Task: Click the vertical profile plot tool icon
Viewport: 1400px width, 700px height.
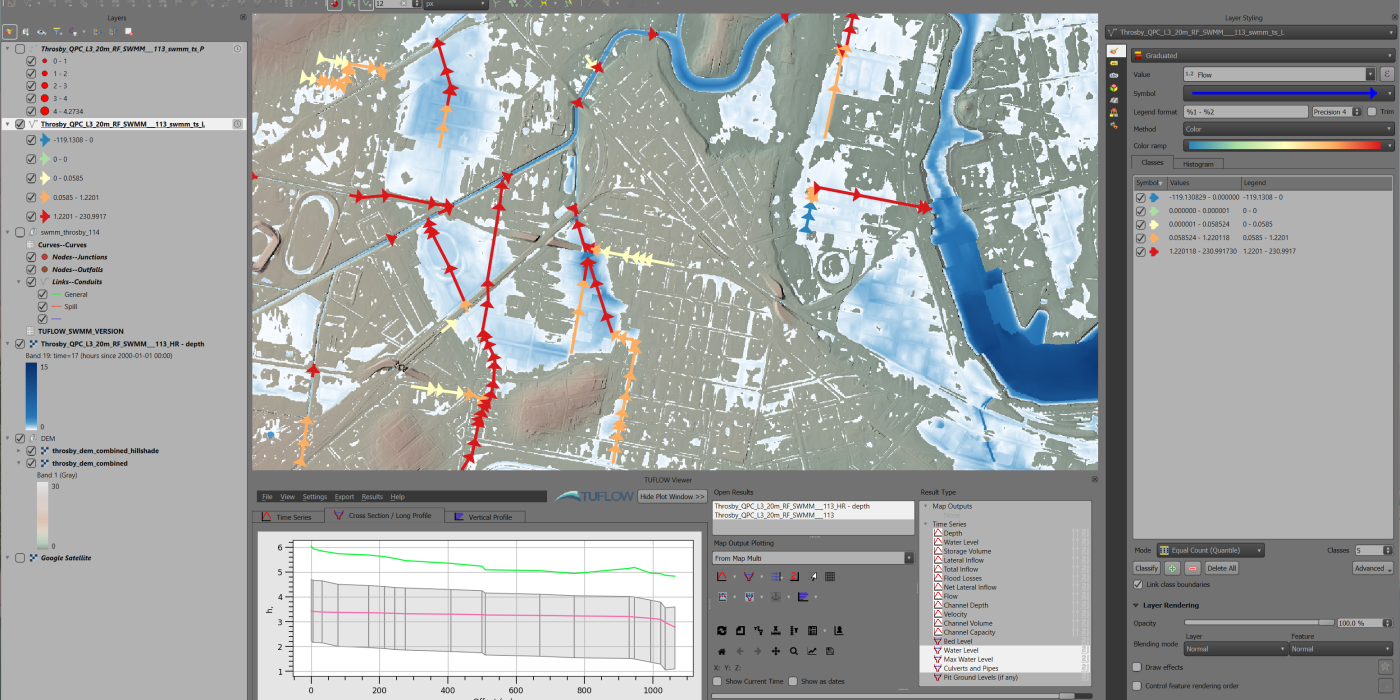Action: pos(803,597)
